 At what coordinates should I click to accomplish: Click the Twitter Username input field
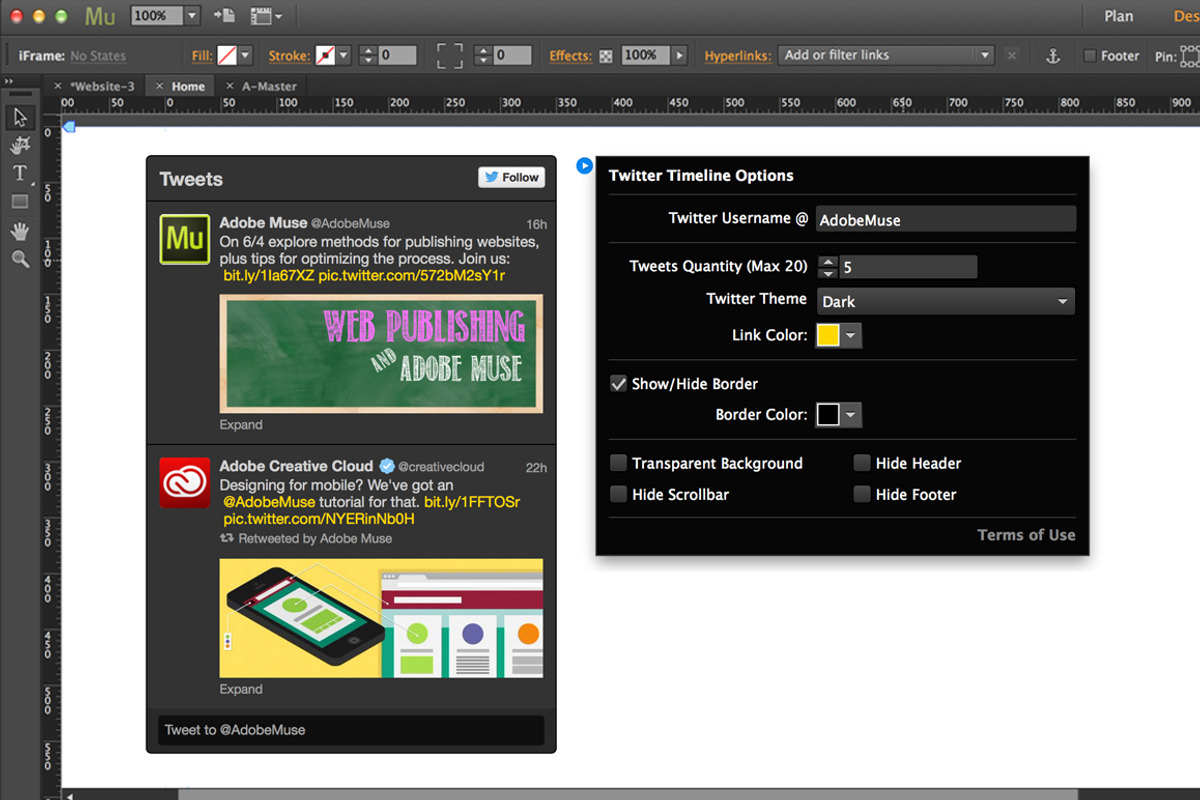click(x=946, y=219)
